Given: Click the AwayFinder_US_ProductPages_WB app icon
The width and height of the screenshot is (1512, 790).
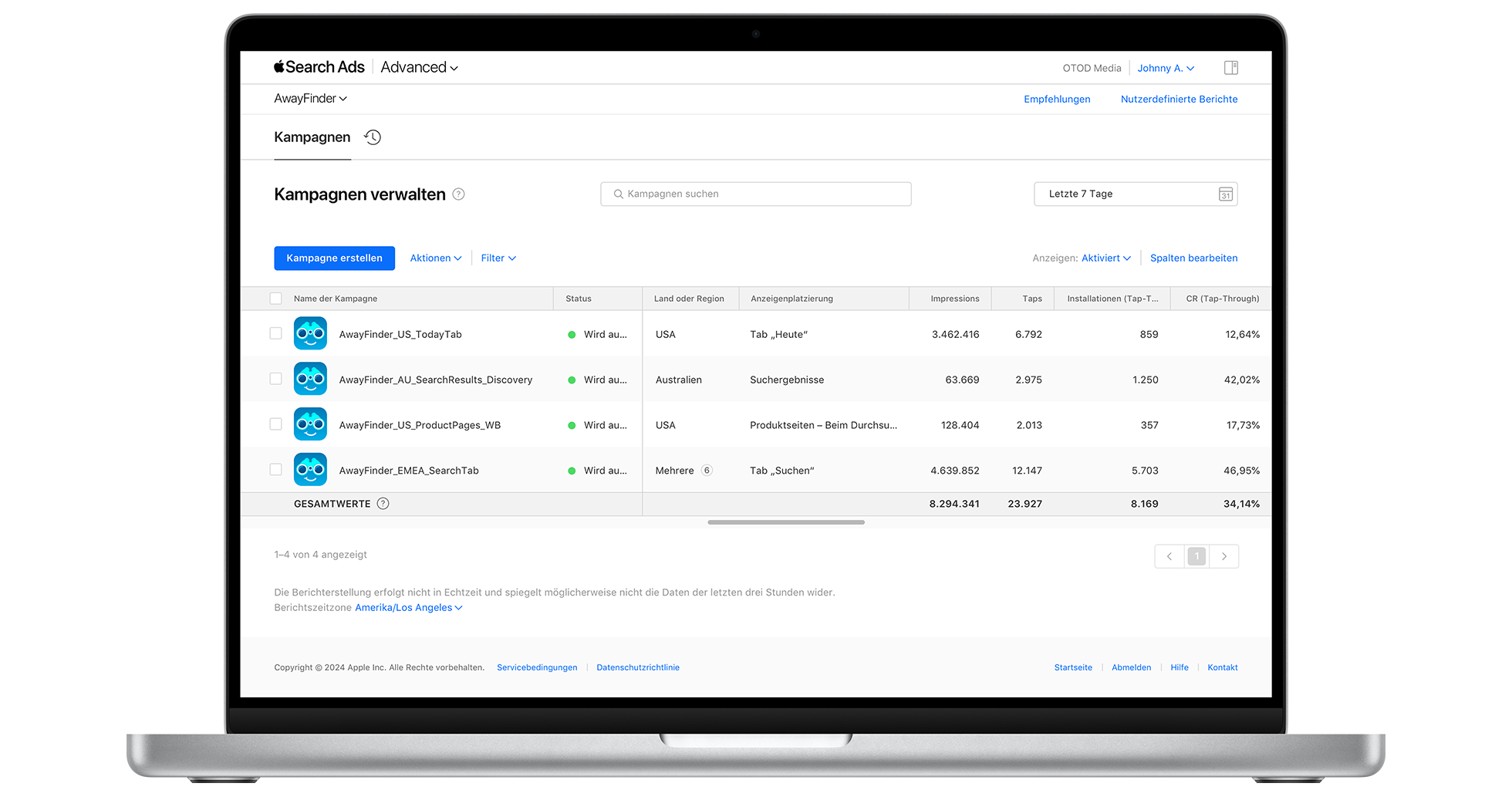Looking at the screenshot, I should (310, 424).
